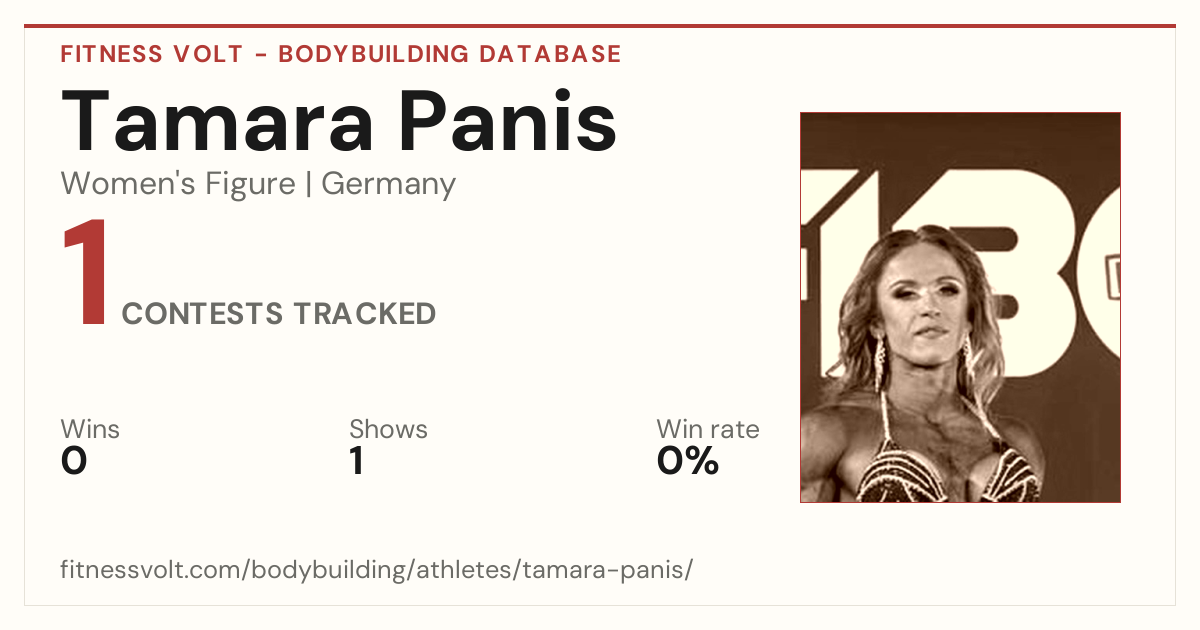Click the Wins stat label
Image resolution: width=1200 pixels, height=630 pixels.
tap(90, 429)
